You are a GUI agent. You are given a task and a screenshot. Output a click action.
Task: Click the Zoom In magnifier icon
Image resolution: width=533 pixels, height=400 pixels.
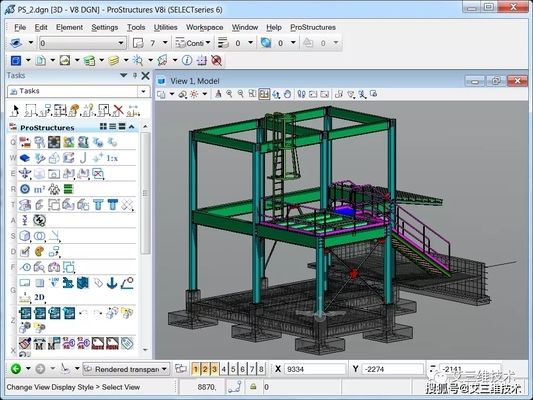pos(229,94)
